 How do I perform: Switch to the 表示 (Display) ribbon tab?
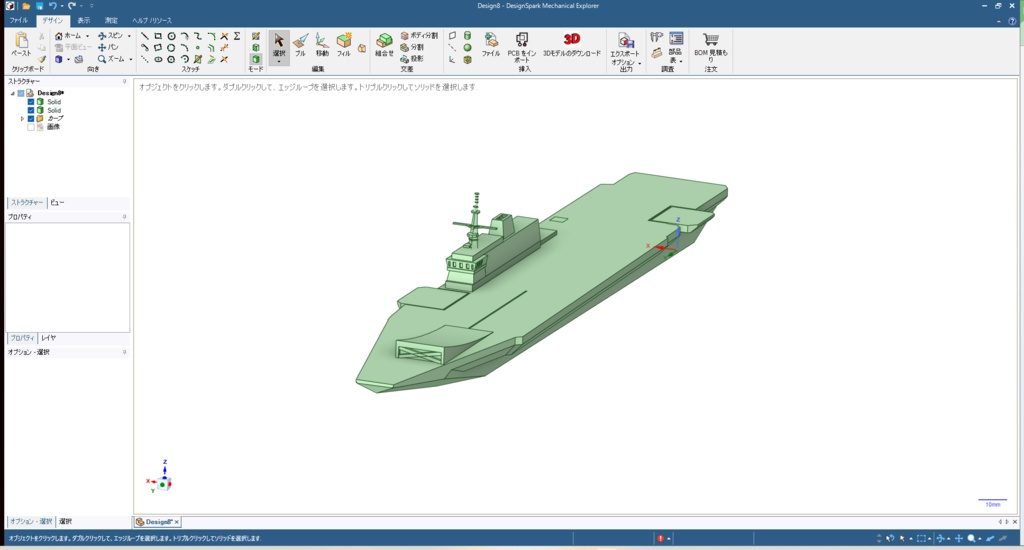(84, 20)
